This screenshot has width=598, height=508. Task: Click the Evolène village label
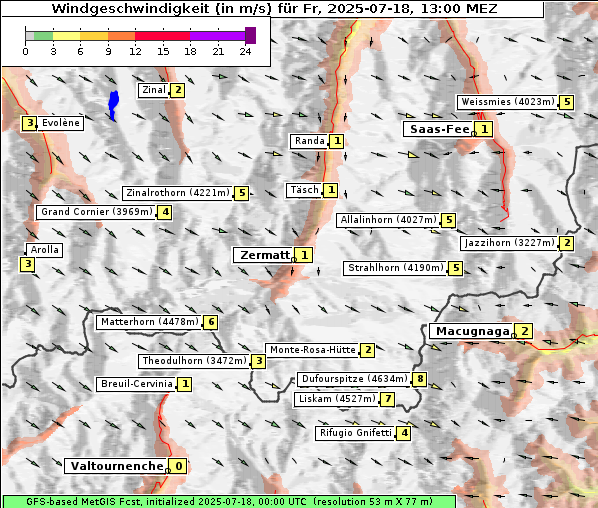coord(60,123)
